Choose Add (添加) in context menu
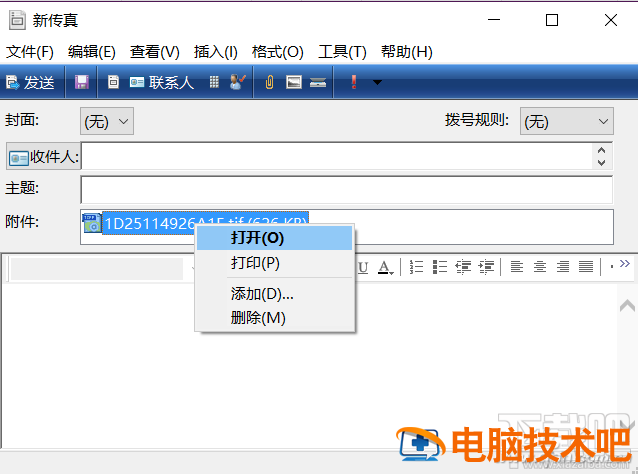The height and width of the screenshot is (474, 638). point(274,293)
